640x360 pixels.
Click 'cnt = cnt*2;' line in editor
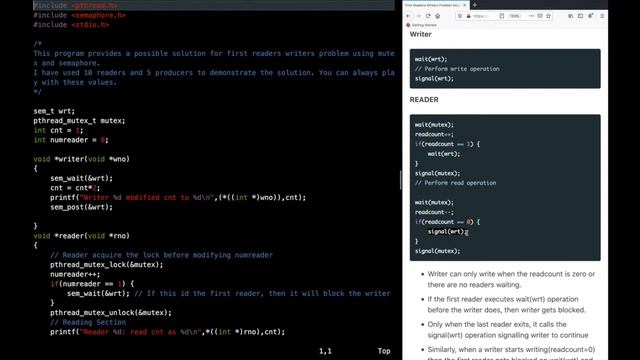point(75,188)
